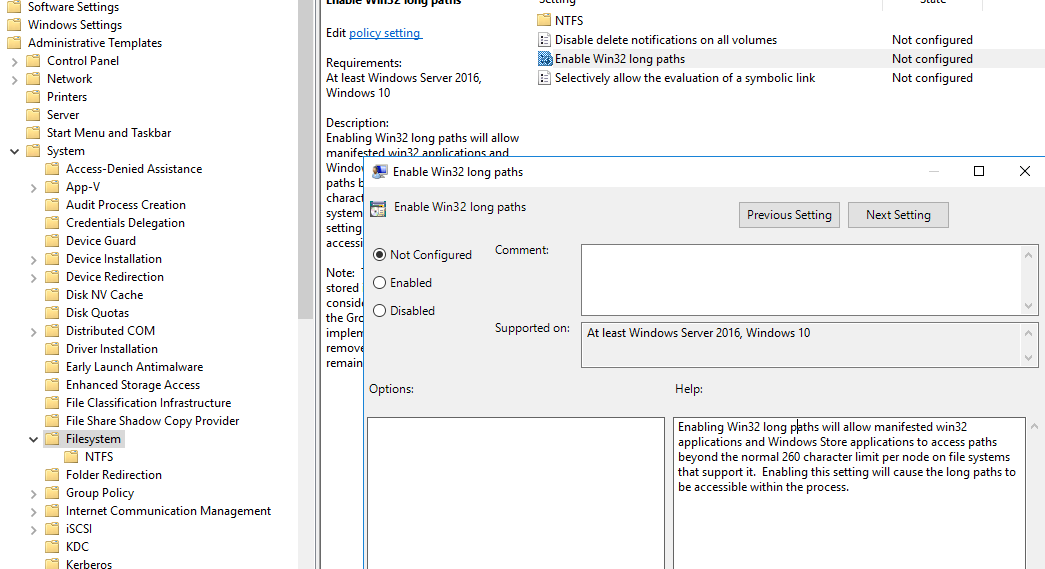Click the Software Settings folder icon
Image resolution: width=1045 pixels, height=569 pixels.
[14, 7]
